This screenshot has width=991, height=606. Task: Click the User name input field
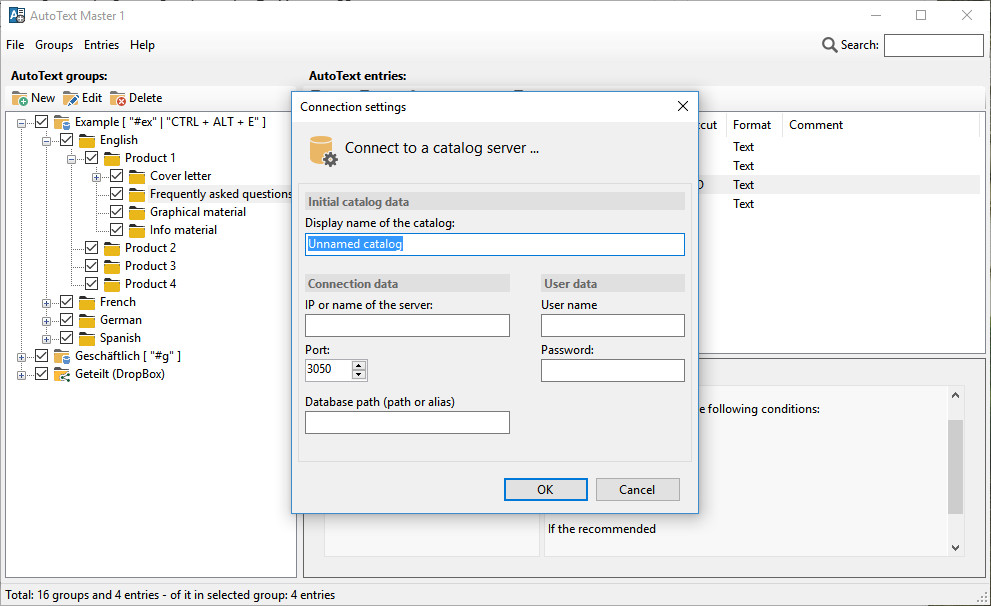[612, 325]
